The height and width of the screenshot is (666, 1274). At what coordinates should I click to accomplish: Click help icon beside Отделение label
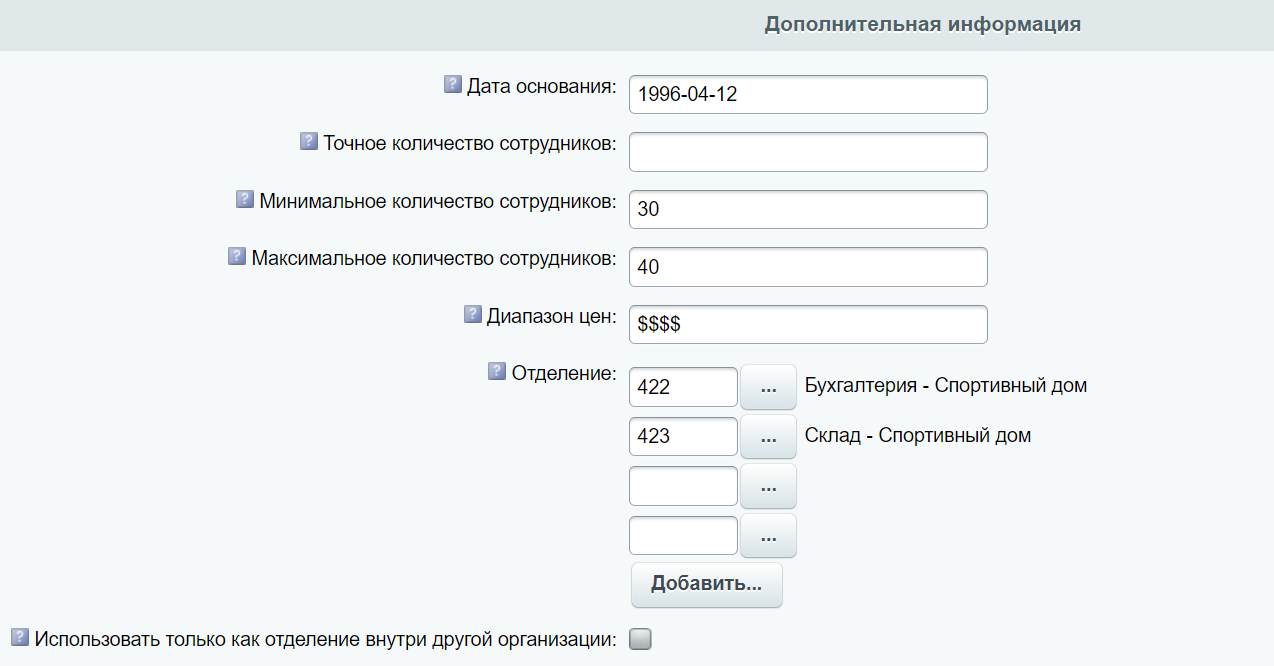[497, 372]
